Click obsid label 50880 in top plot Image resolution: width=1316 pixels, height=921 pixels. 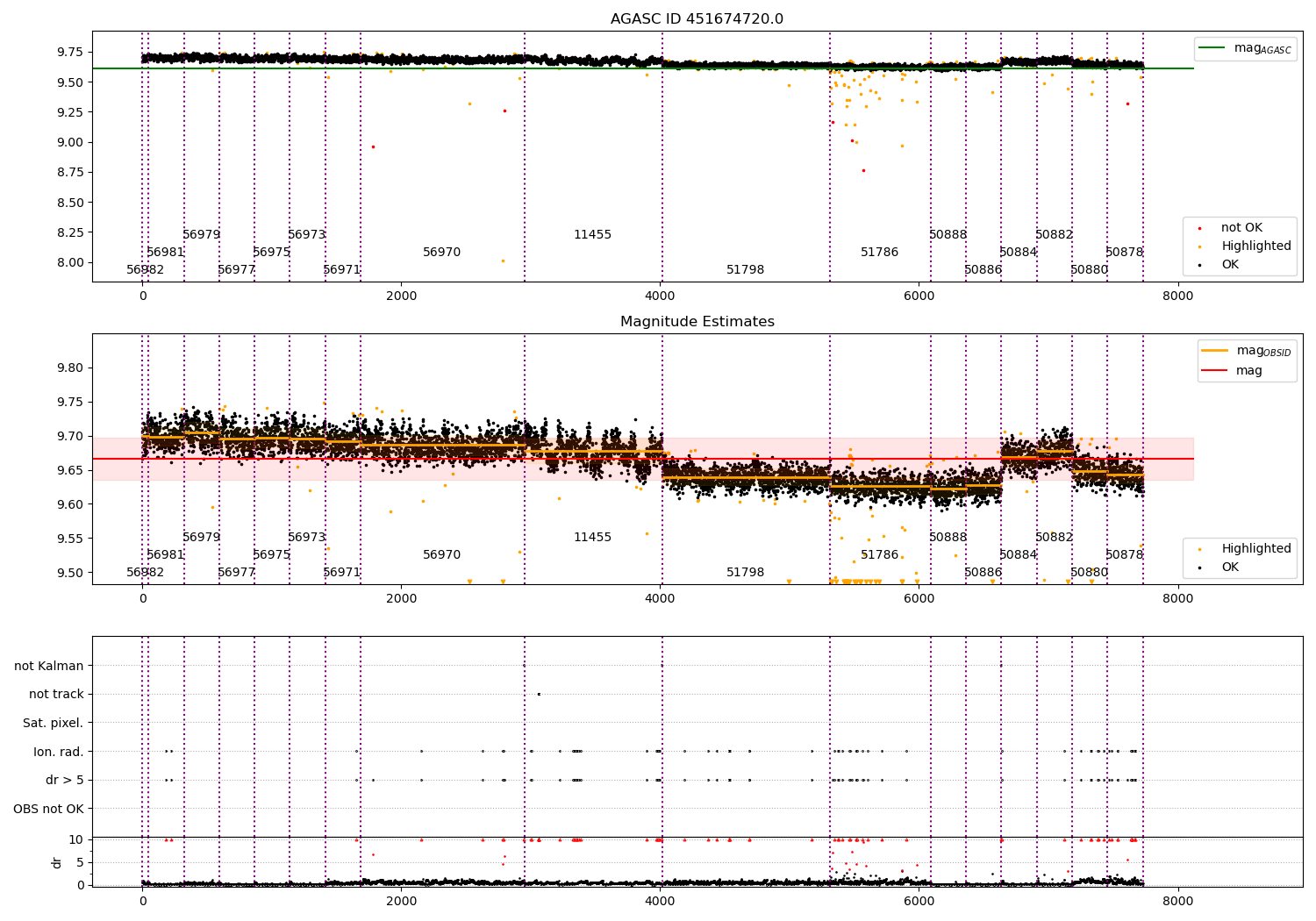click(1090, 270)
